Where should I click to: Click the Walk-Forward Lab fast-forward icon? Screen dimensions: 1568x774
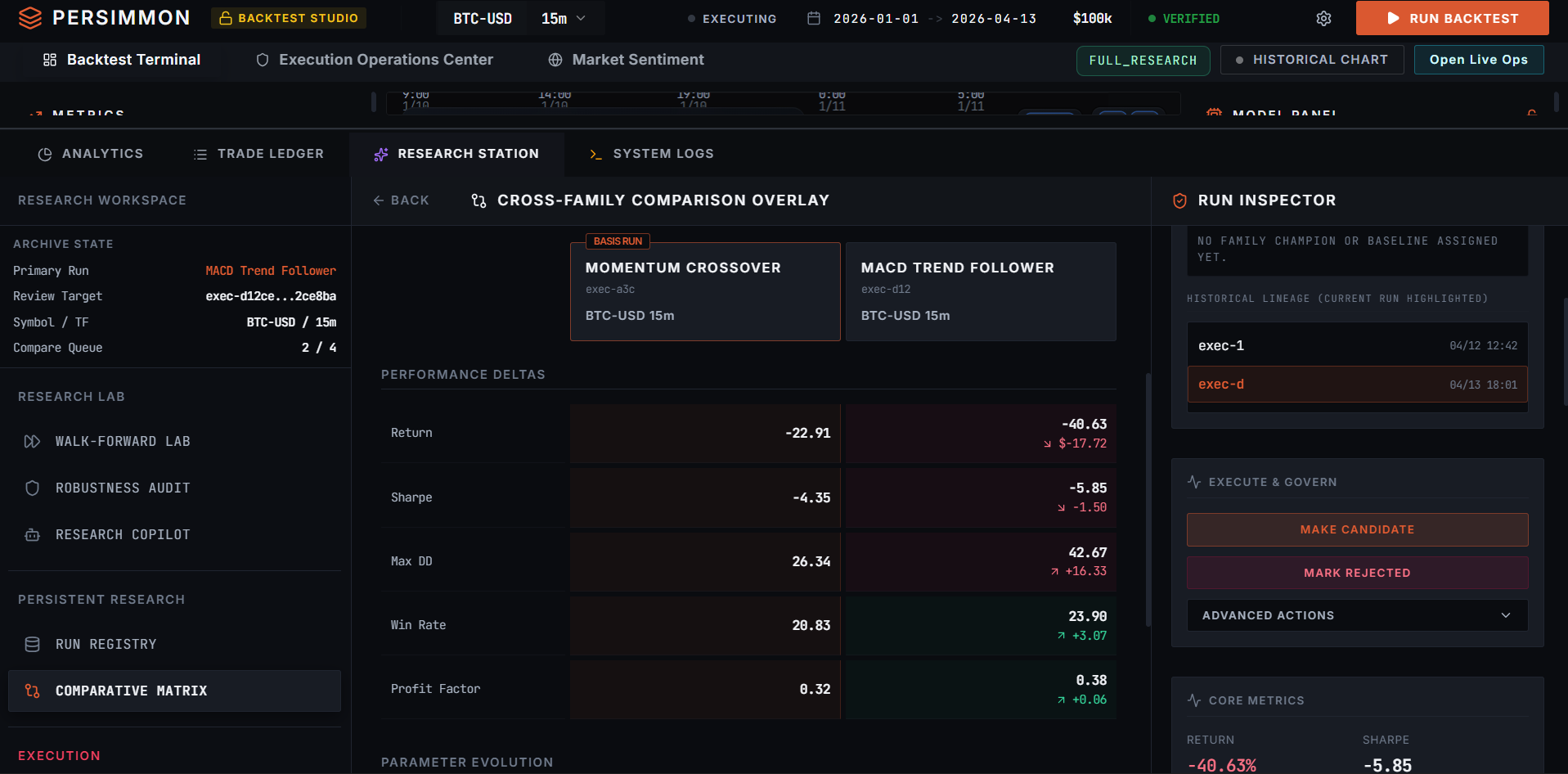(x=32, y=442)
